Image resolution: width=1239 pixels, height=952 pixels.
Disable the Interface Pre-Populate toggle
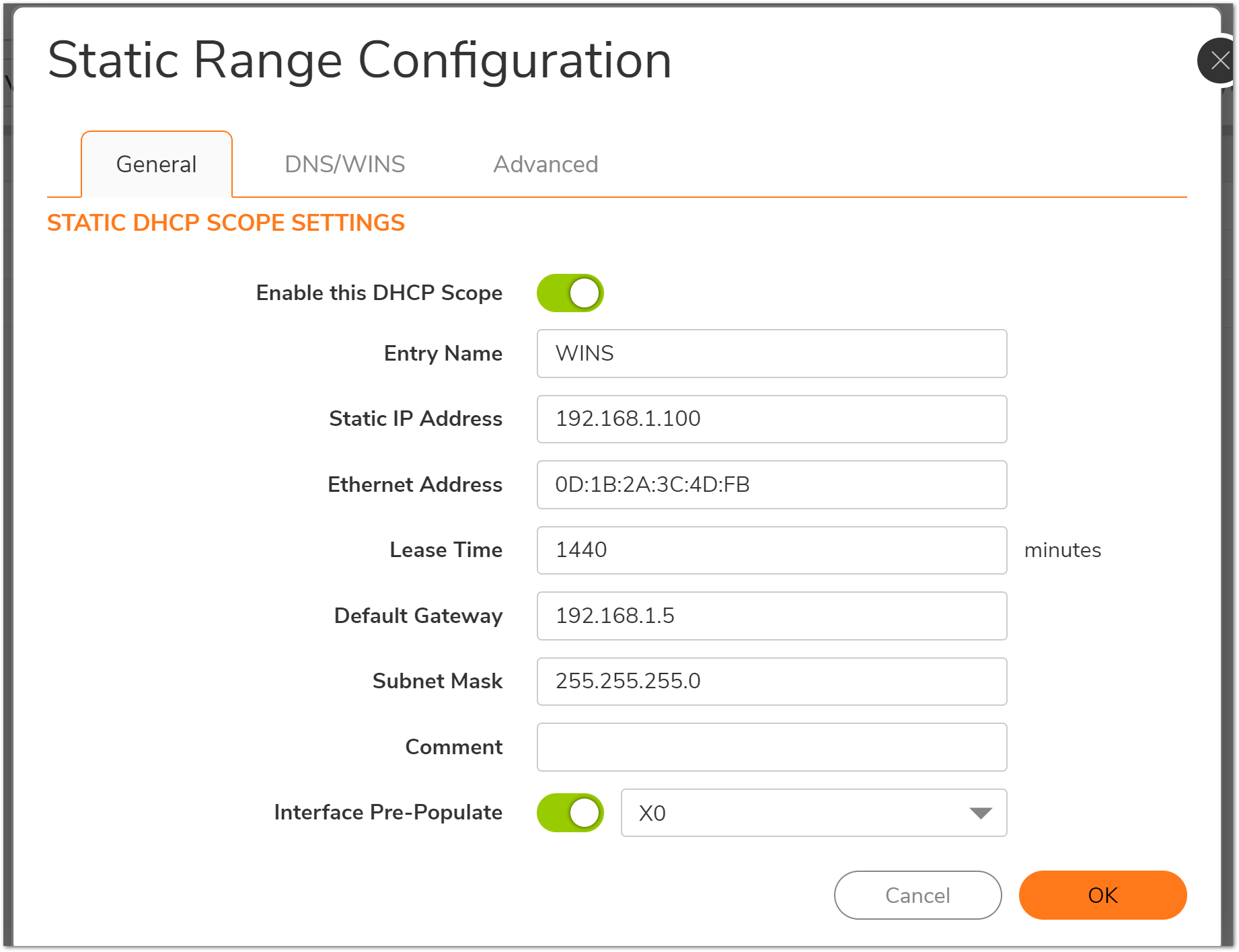click(x=570, y=813)
